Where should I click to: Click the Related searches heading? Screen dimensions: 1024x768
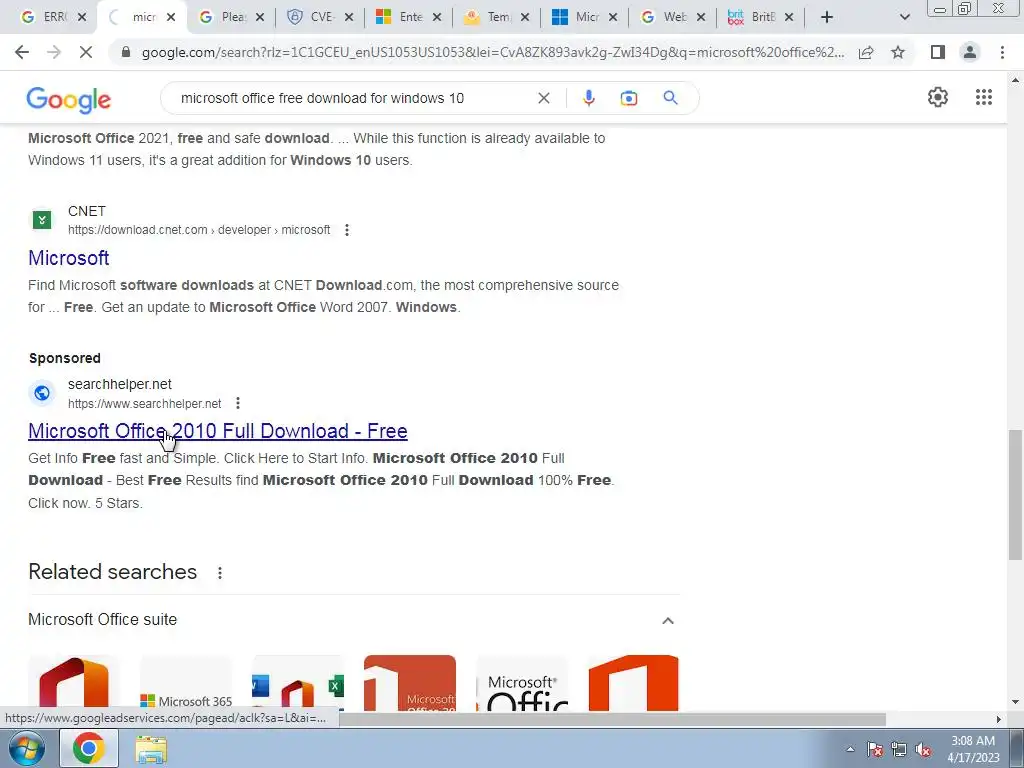(x=112, y=572)
